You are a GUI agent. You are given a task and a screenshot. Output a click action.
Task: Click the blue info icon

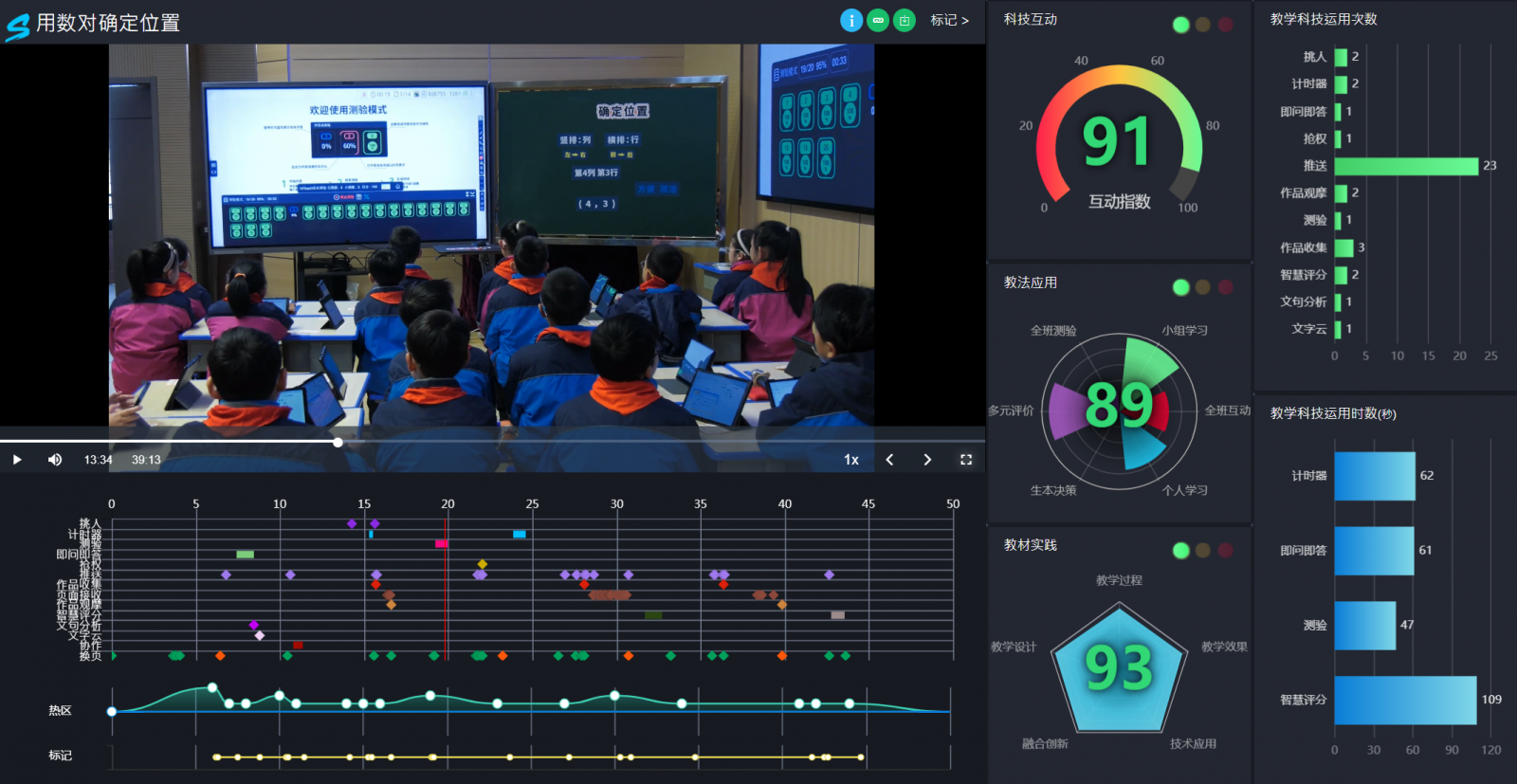(851, 20)
